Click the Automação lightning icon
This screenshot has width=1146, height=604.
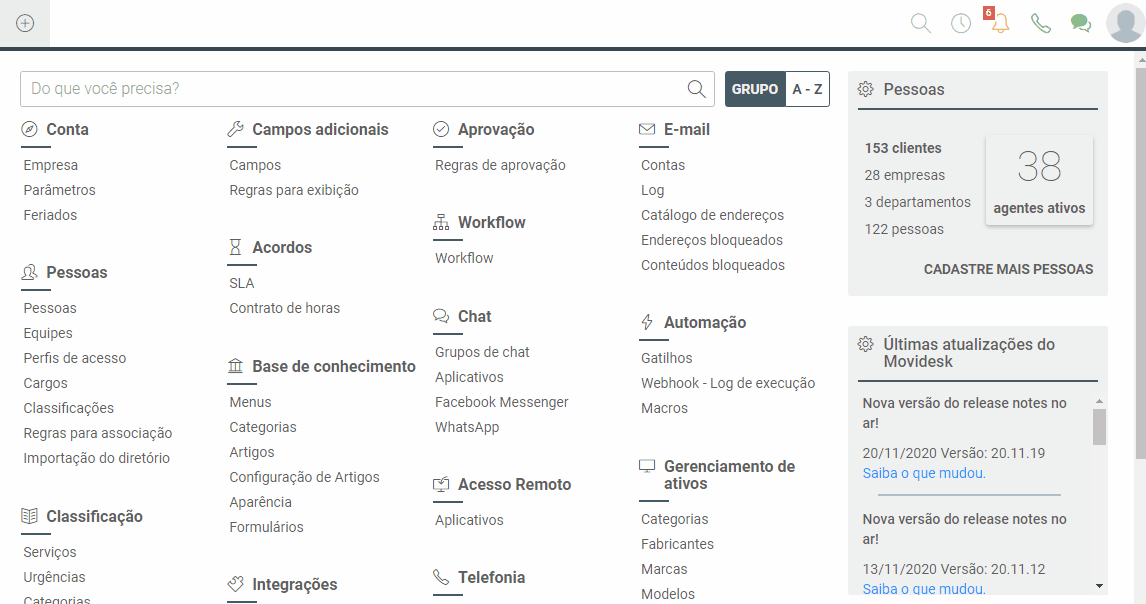coord(647,322)
